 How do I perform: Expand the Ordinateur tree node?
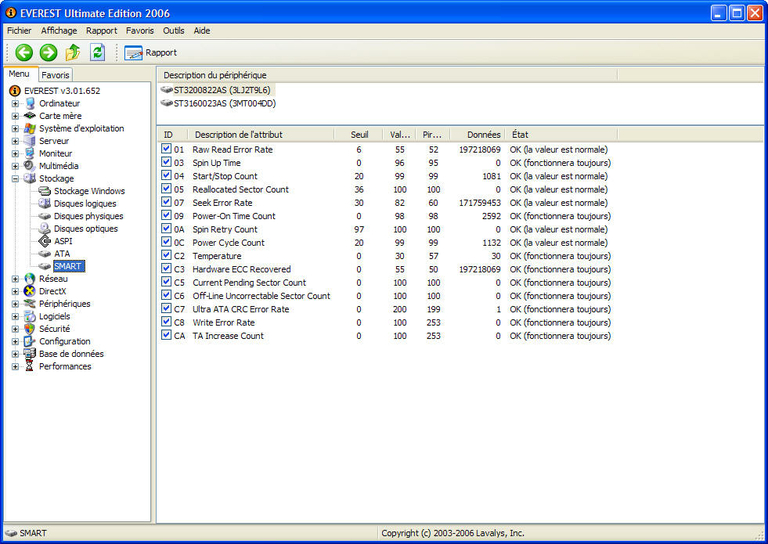(x=15, y=103)
